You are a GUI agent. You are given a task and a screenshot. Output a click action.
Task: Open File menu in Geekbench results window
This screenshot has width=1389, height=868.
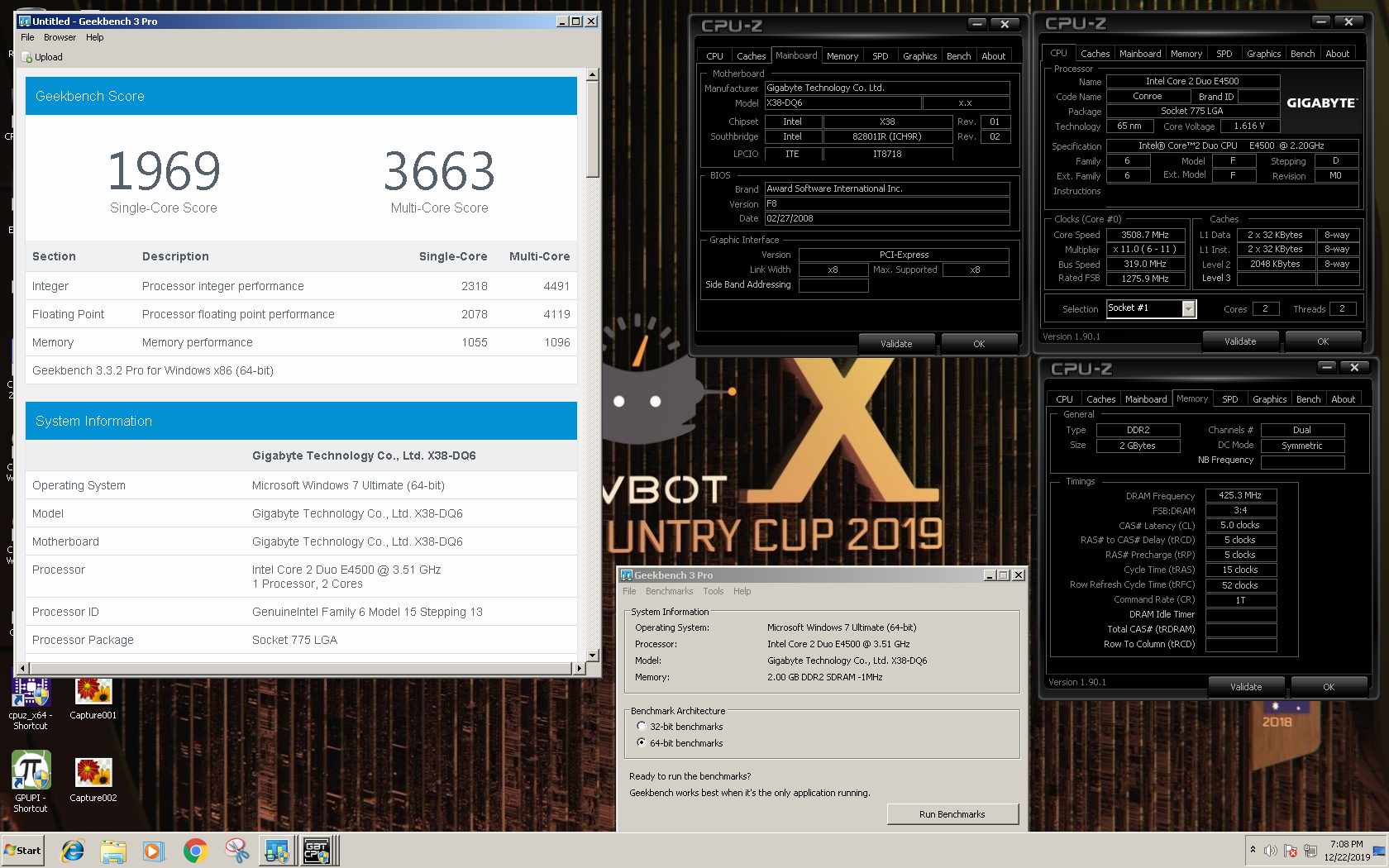pos(27,37)
